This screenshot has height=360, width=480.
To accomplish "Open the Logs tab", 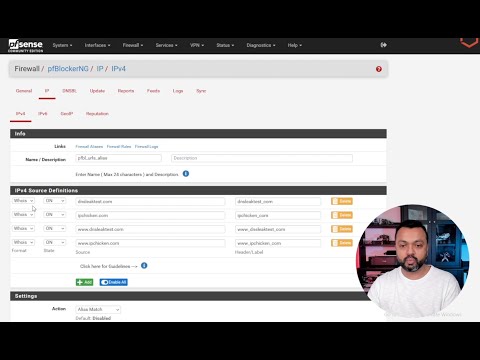I will click(178, 91).
